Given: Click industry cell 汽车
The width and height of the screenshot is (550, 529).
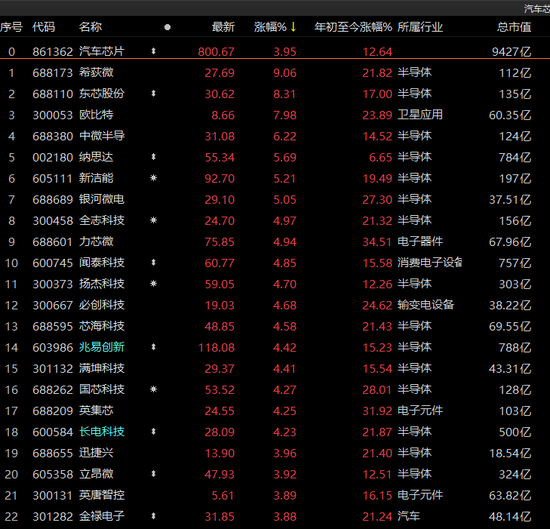Looking at the screenshot, I should [409, 516].
